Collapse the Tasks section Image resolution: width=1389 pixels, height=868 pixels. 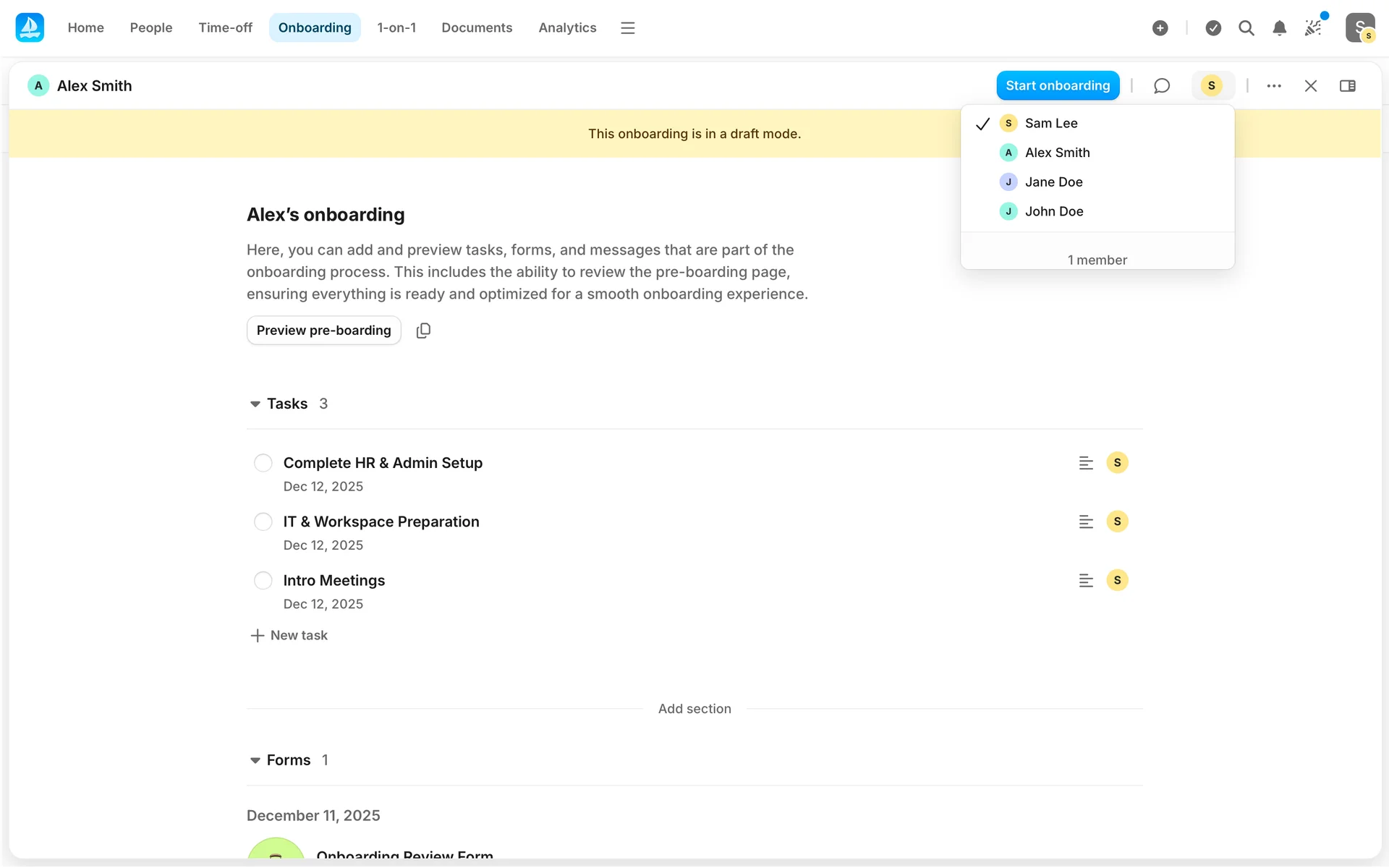point(255,404)
